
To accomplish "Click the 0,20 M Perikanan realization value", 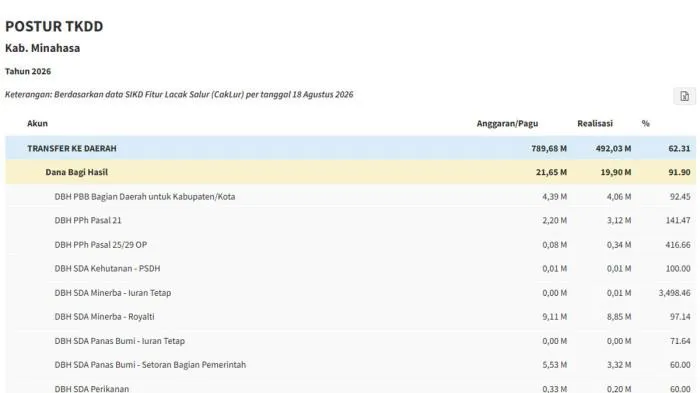I will (x=619, y=389).
